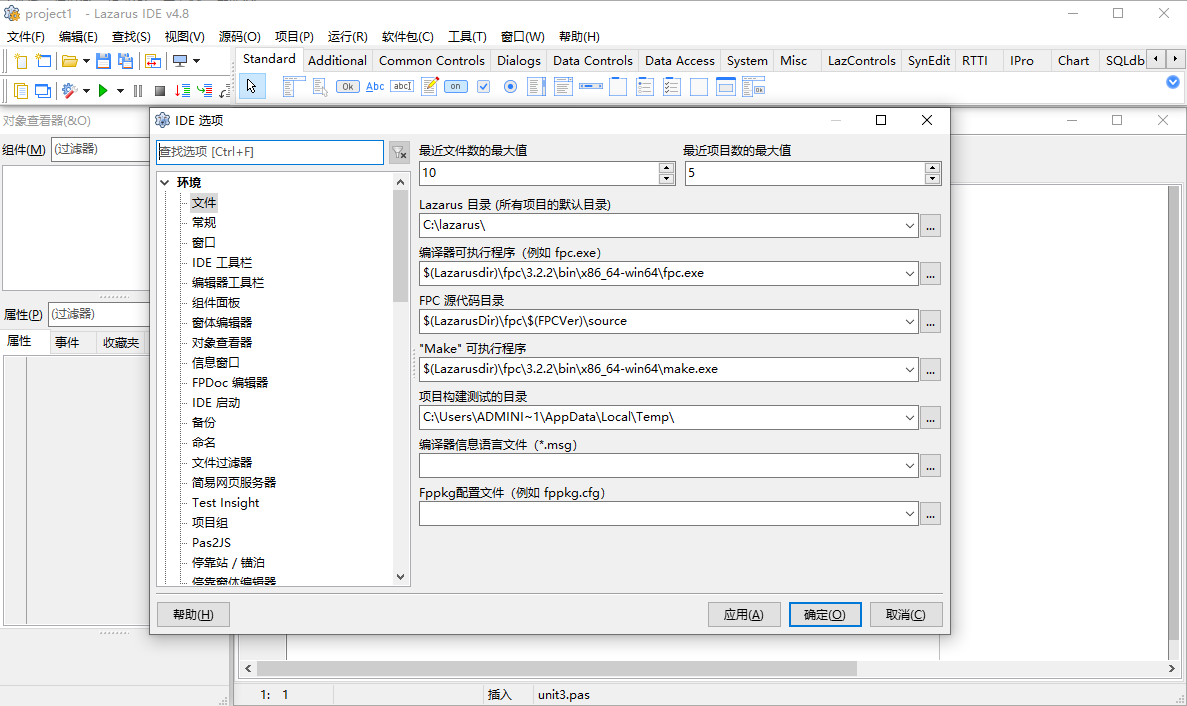Click the New Unit toolbar icon

coord(20,61)
